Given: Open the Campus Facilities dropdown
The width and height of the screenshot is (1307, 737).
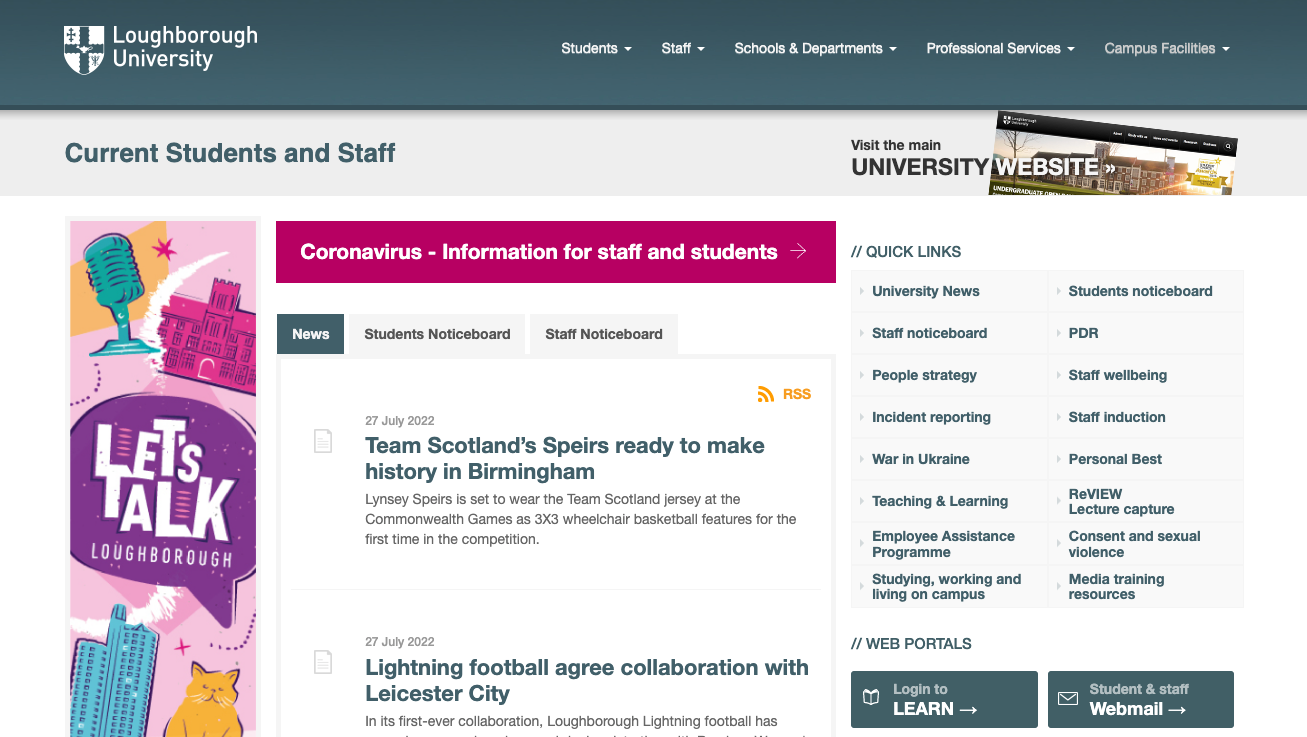Looking at the screenshot, I should [1166, 48].
